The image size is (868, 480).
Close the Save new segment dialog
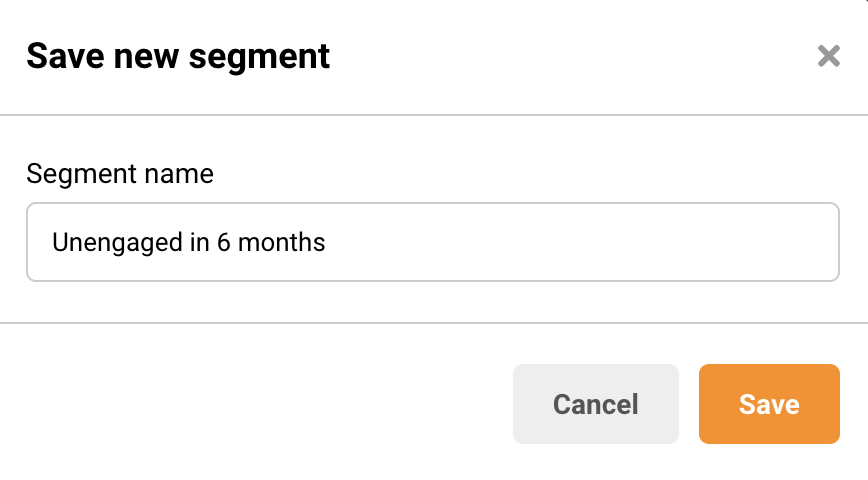coord(828,56)
